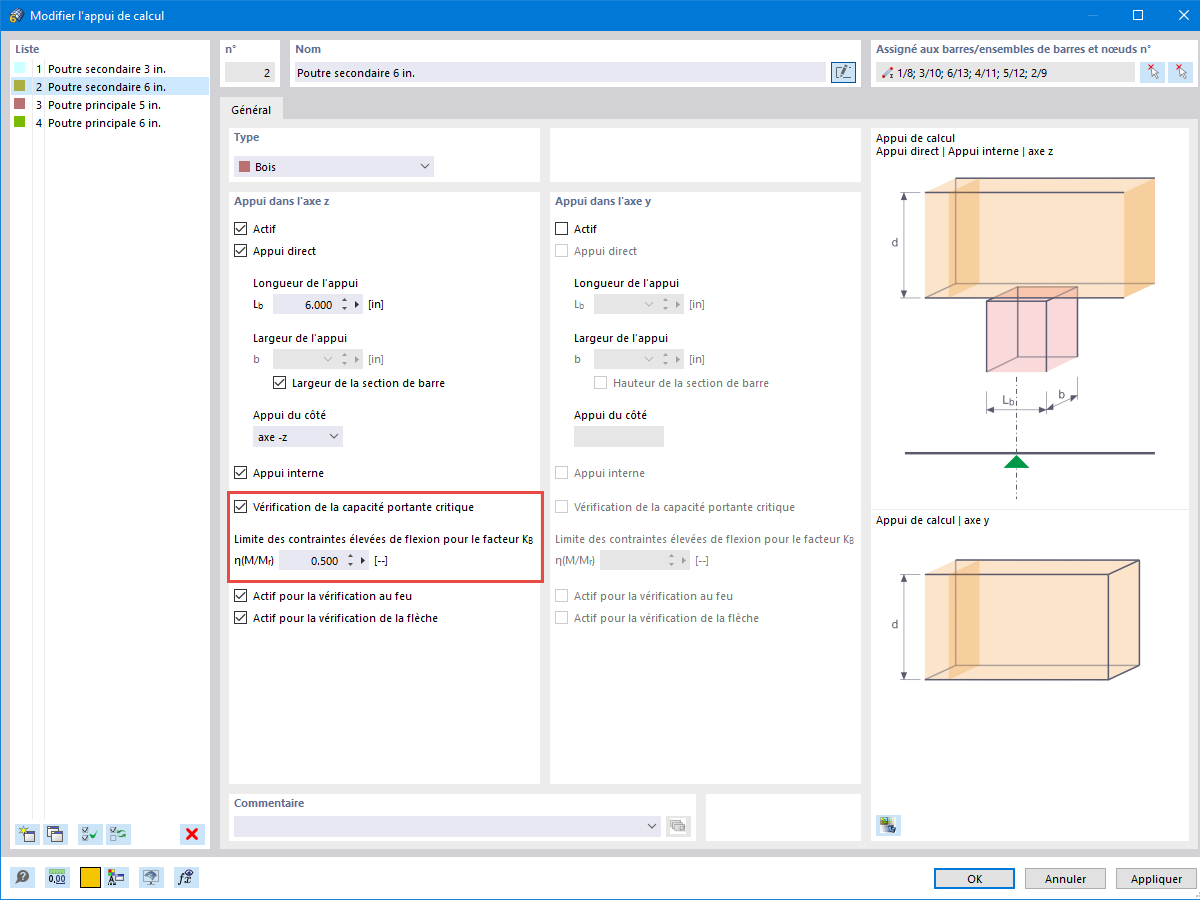Click the Appliquer button
Screen dimensions: 1200x900
coord(1157,879)
